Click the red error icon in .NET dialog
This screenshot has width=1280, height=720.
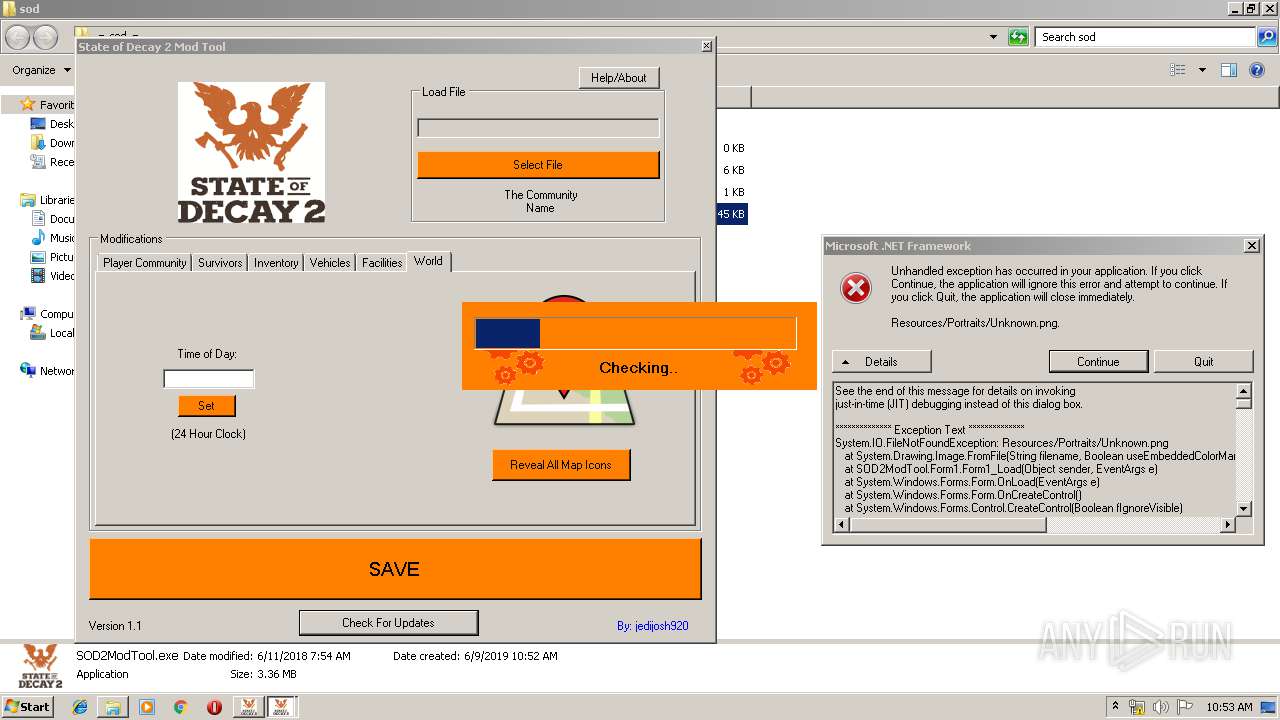pos(856,288)
